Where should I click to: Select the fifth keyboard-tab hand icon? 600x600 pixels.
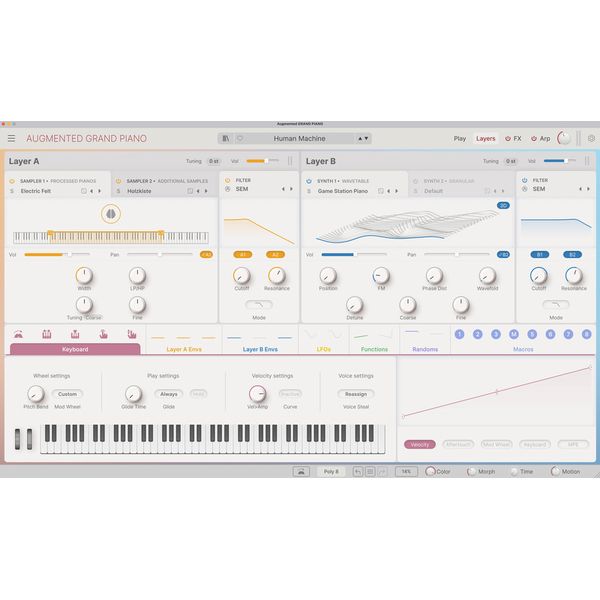[132, 334]
